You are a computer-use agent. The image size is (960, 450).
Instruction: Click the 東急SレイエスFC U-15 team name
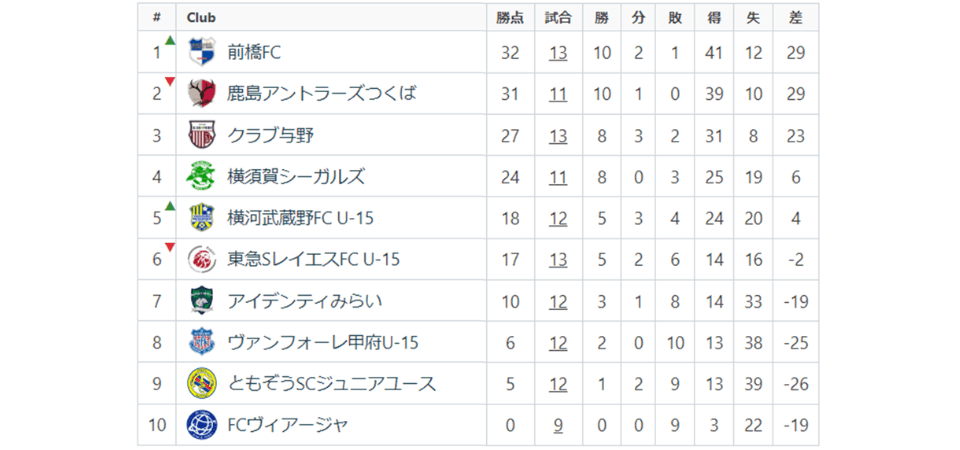point(313,260)
